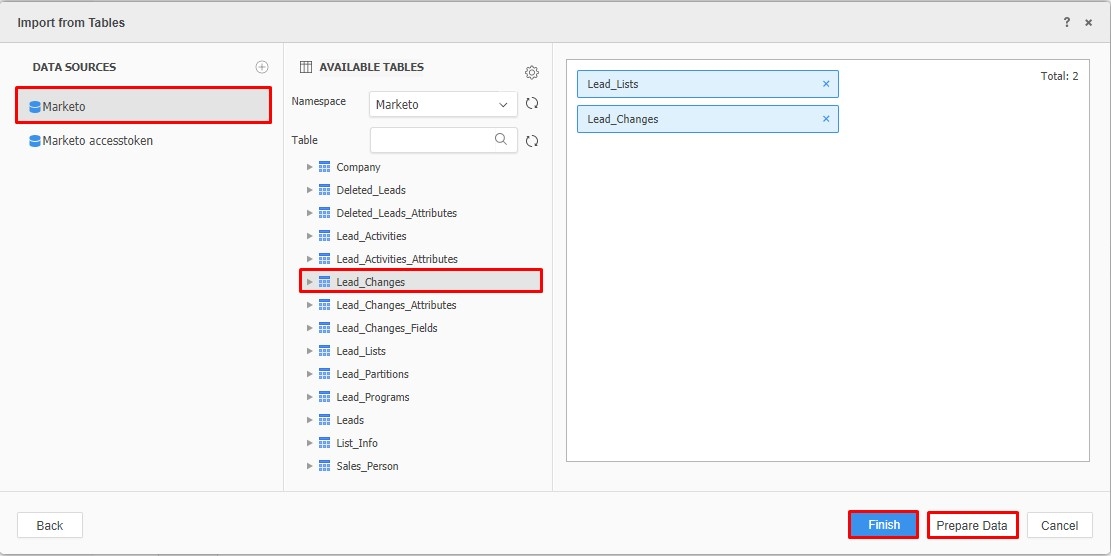Expand the Company table
Screen dimensions: 1111x556
point(310,167)
